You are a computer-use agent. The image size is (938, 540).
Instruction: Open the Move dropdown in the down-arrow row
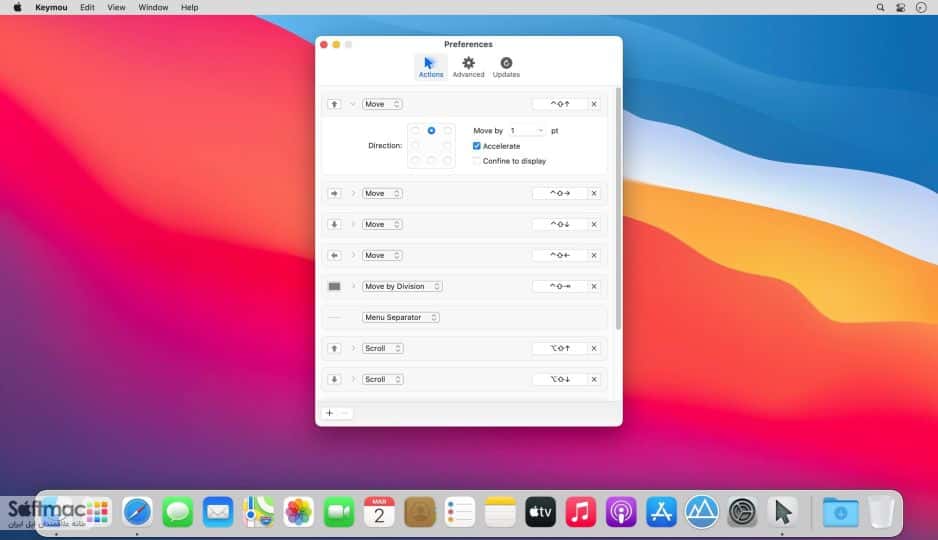click(x=382, y=224)
